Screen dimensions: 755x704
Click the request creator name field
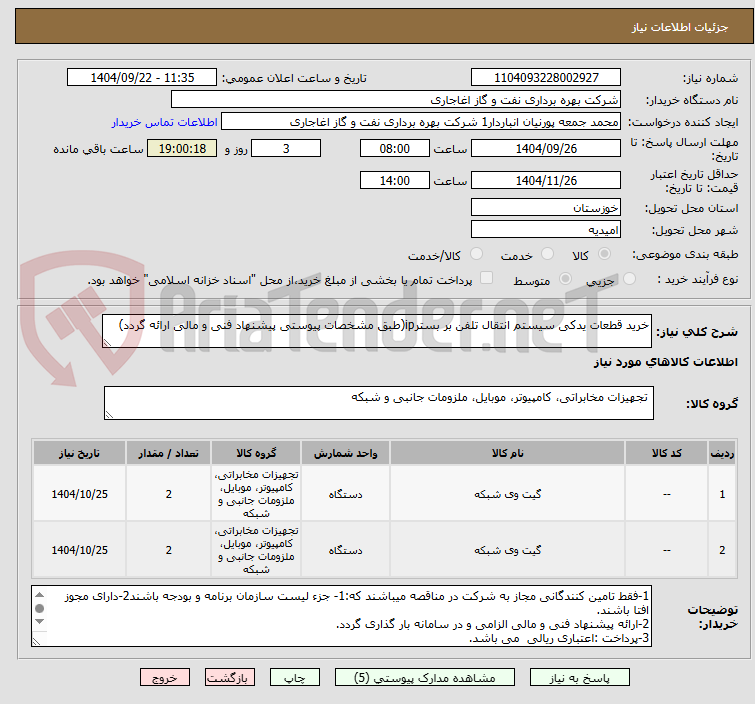pyautogui.click(x=421, y=122)
